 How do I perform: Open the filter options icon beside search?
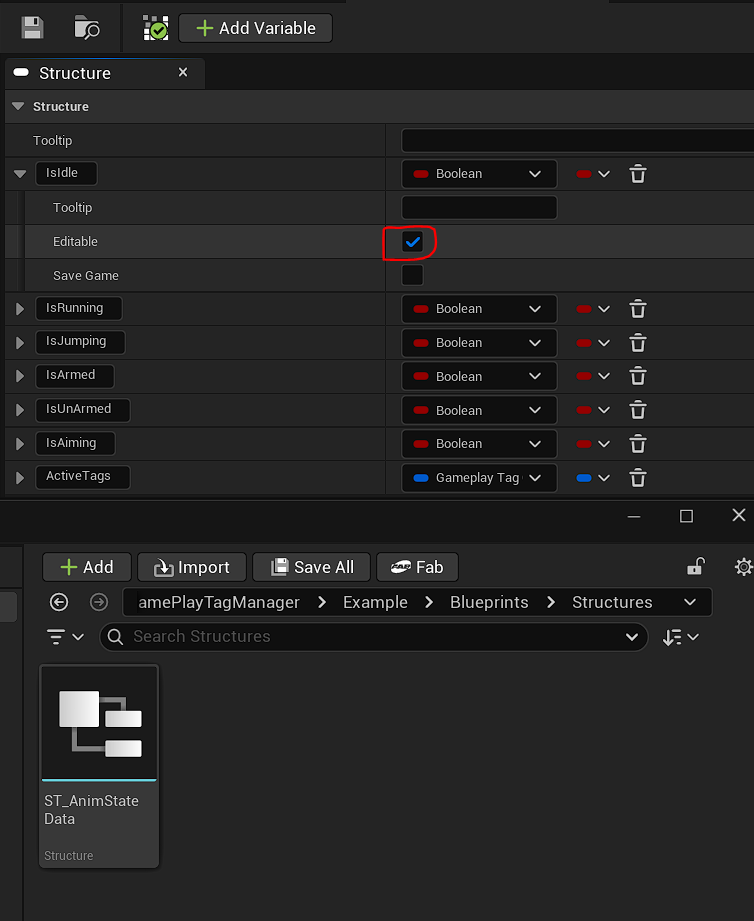pyautogui.click(x=66, y=637)
